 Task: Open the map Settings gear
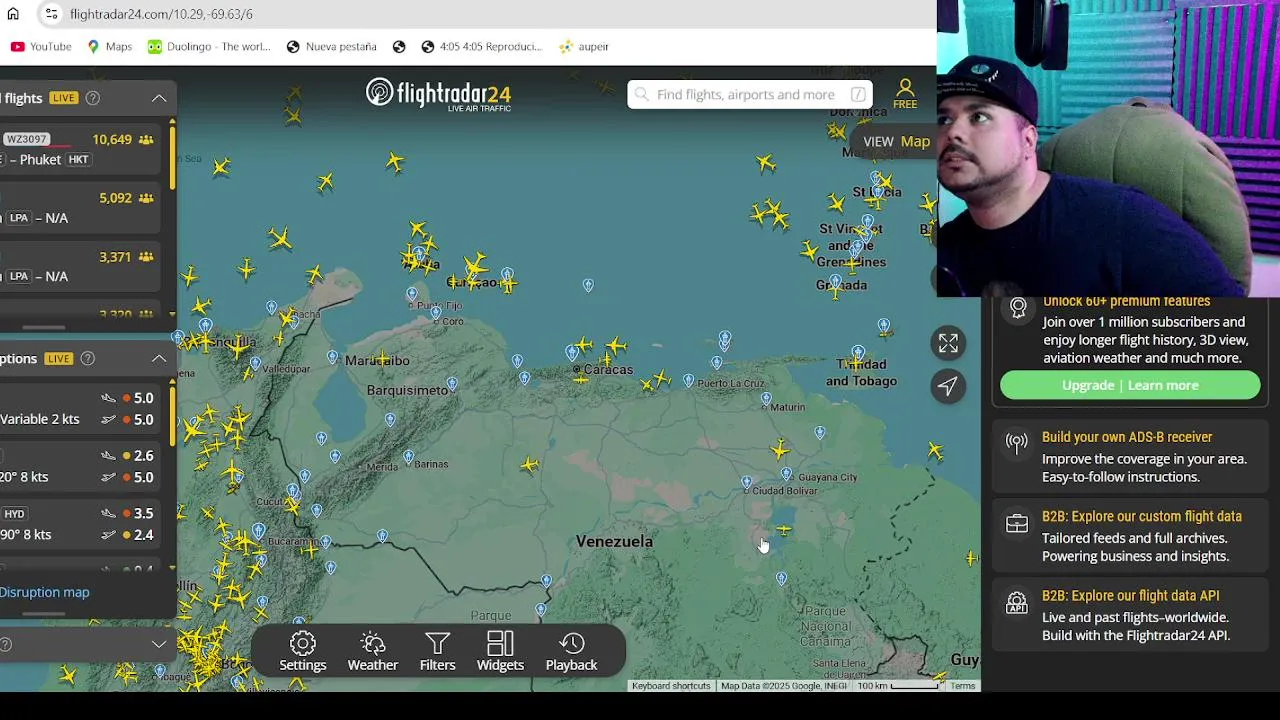coord(303,652)
